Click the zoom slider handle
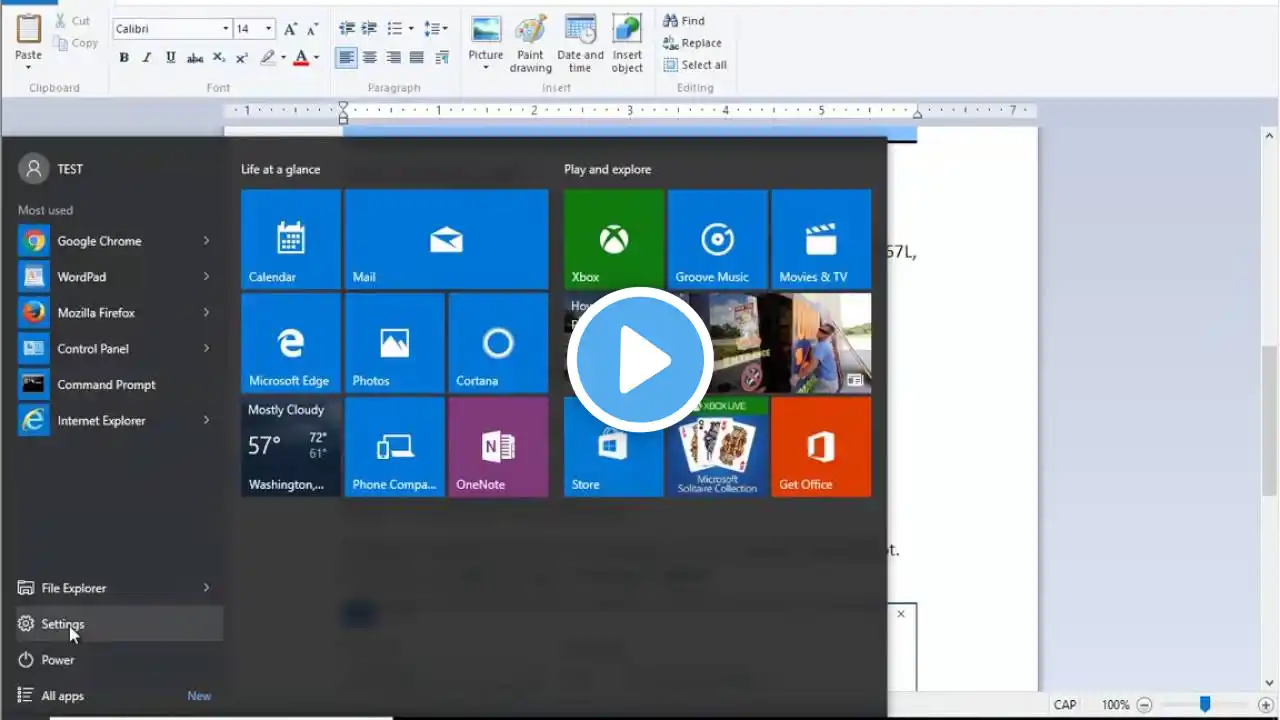This screenshot has width=1280, height=720. (1205, 705)
